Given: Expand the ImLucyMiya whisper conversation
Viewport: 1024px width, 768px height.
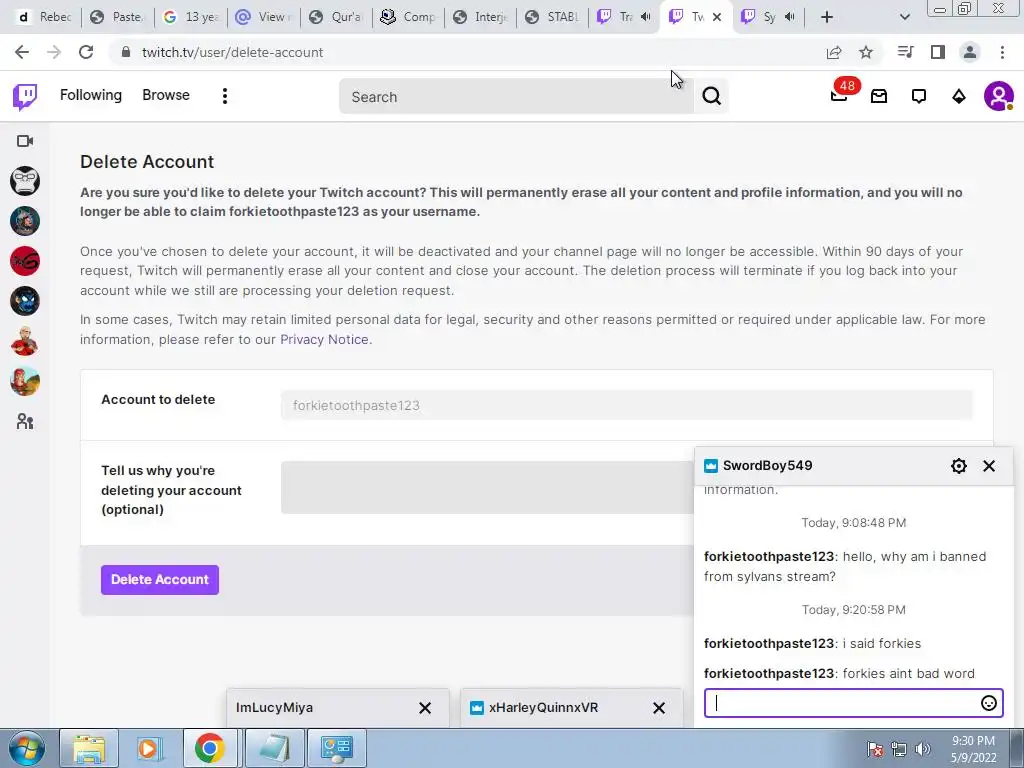Looking at the screenshot, I should [x=274, y=708].
